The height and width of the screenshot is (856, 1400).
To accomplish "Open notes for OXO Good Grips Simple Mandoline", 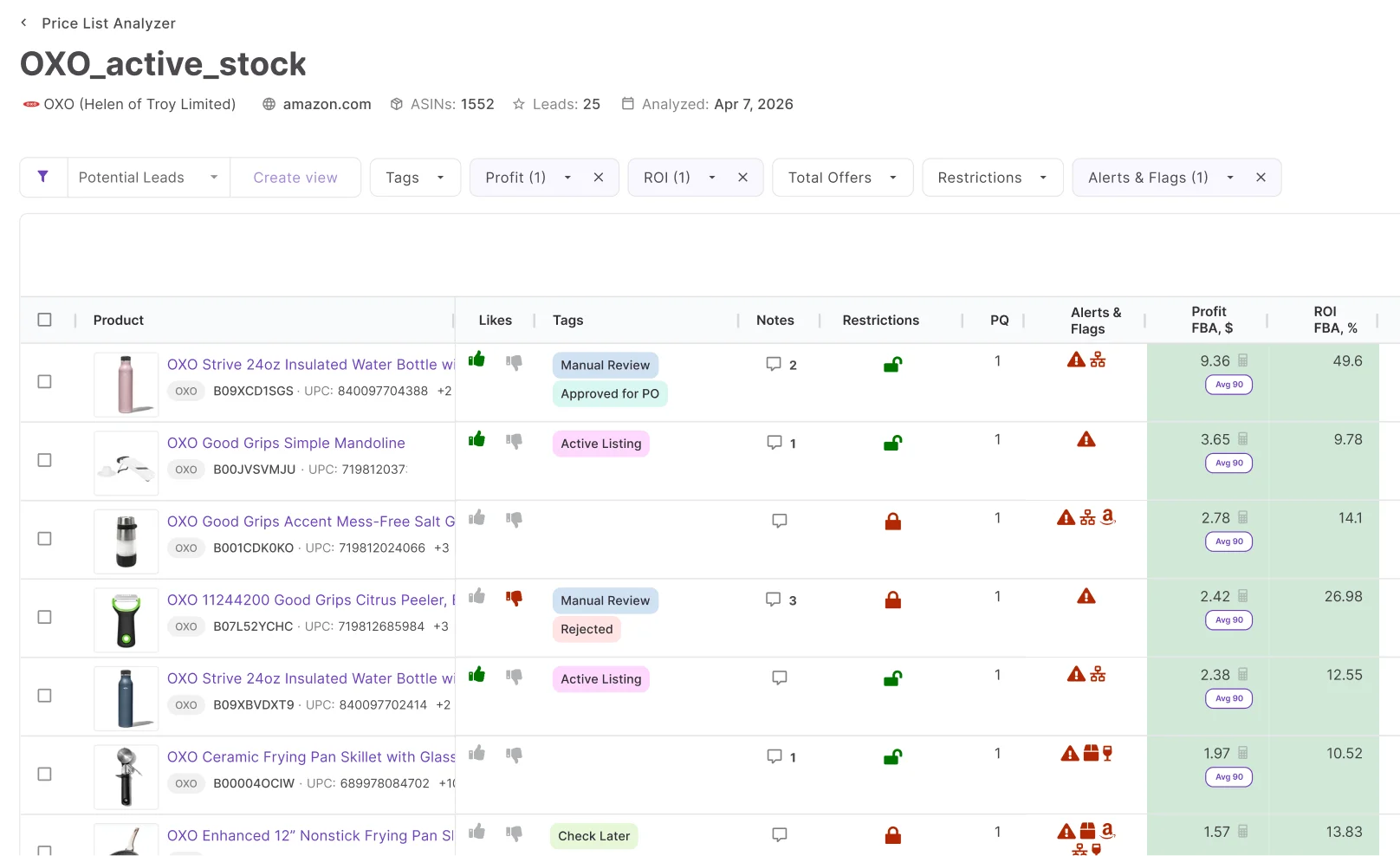I will pyautogui.click(x=781, y=443).
